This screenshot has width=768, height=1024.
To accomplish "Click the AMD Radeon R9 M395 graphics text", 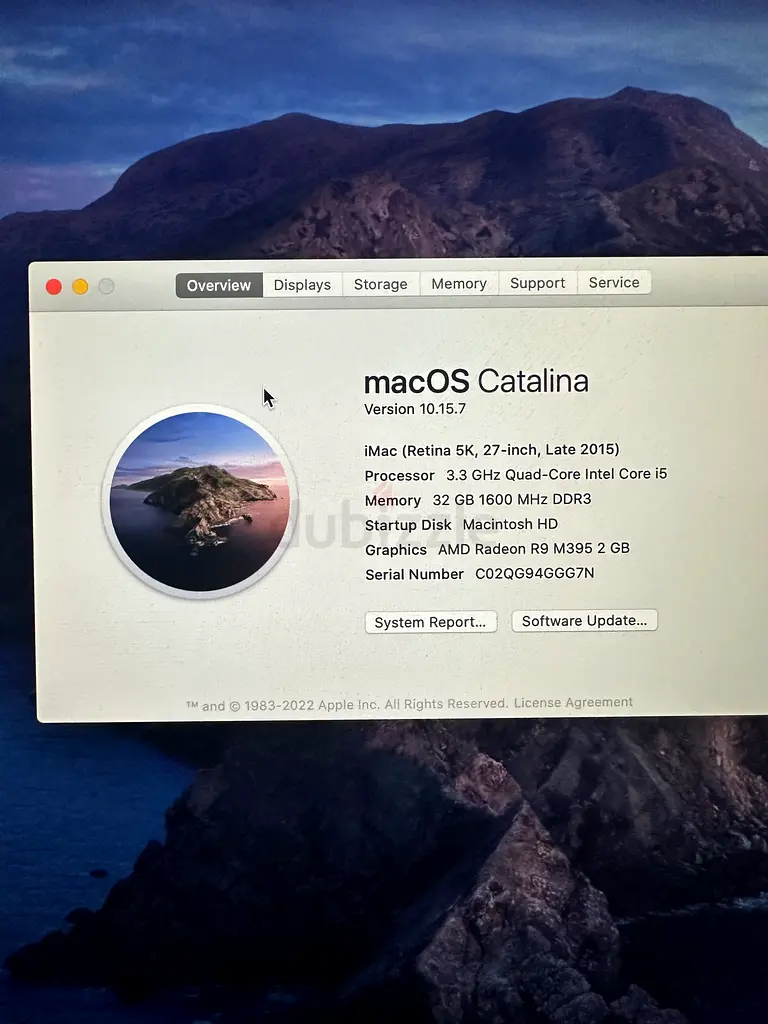I will click(534, 549).
